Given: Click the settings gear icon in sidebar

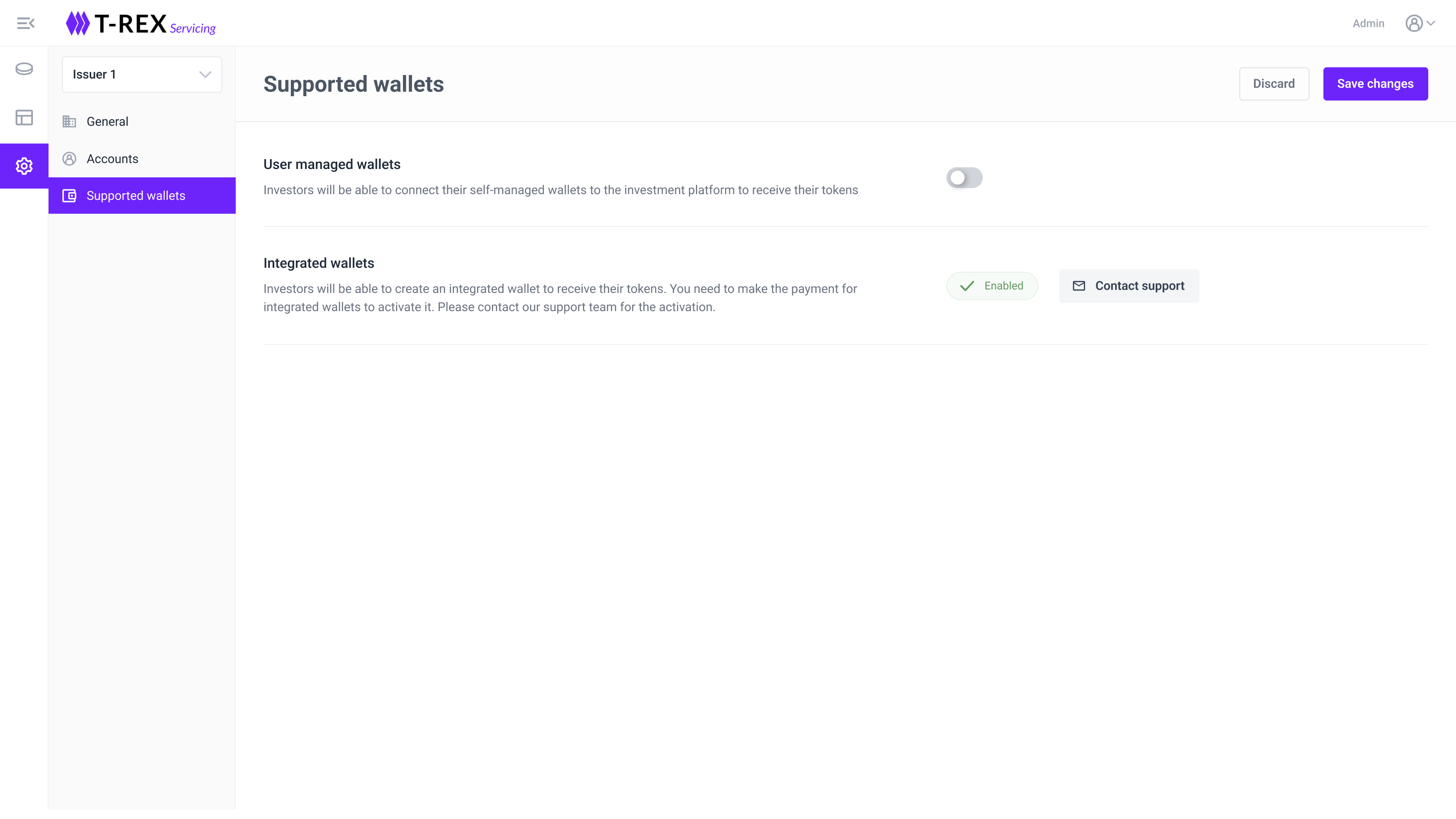Looking at the screenshot, I should 24,166.
